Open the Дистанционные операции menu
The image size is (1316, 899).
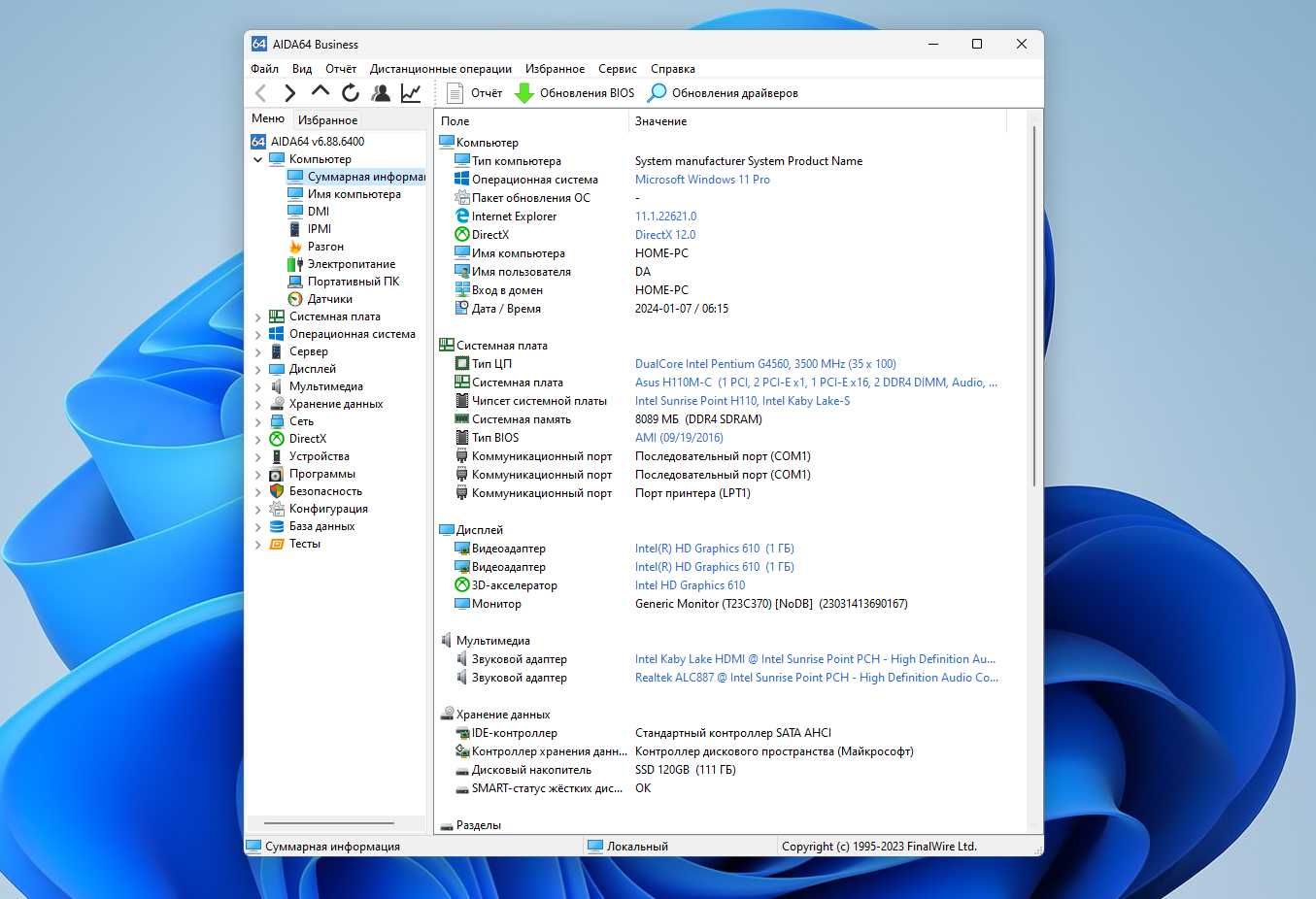[441, 69]
